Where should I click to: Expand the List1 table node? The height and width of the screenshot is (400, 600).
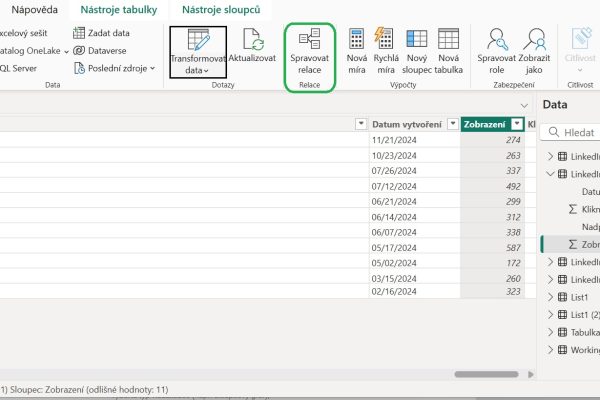pyautogui.click(x=550, y=297)
